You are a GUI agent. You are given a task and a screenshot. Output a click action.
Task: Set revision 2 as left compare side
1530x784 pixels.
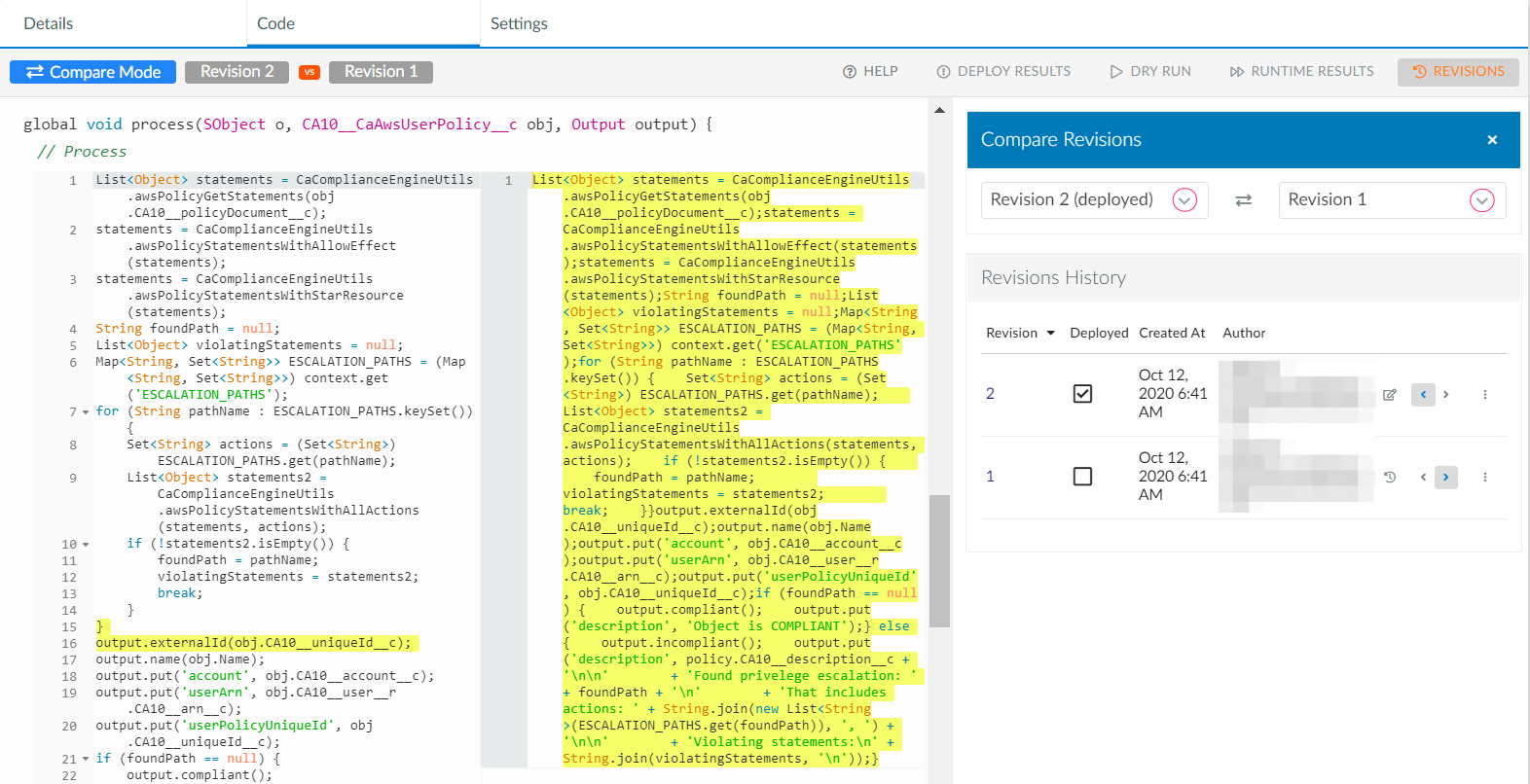[1423, 394]
